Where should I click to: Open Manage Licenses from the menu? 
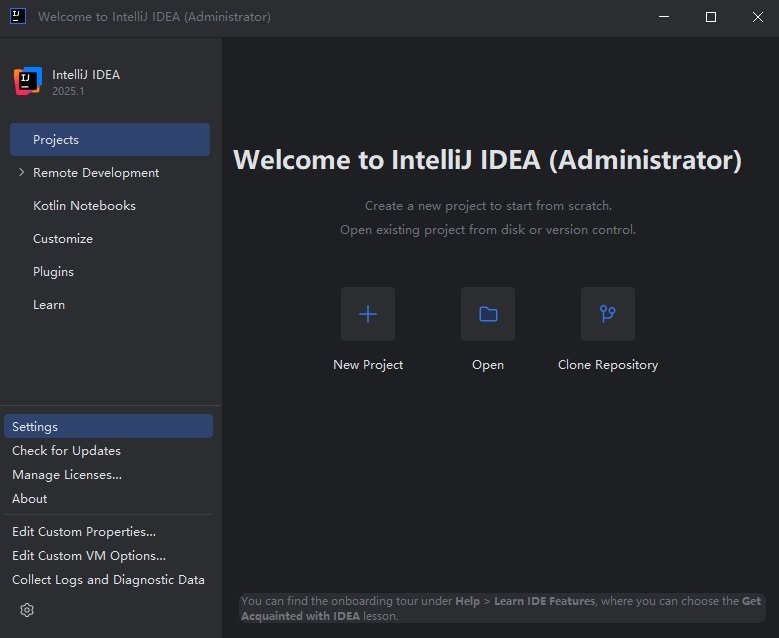[67, 475]
